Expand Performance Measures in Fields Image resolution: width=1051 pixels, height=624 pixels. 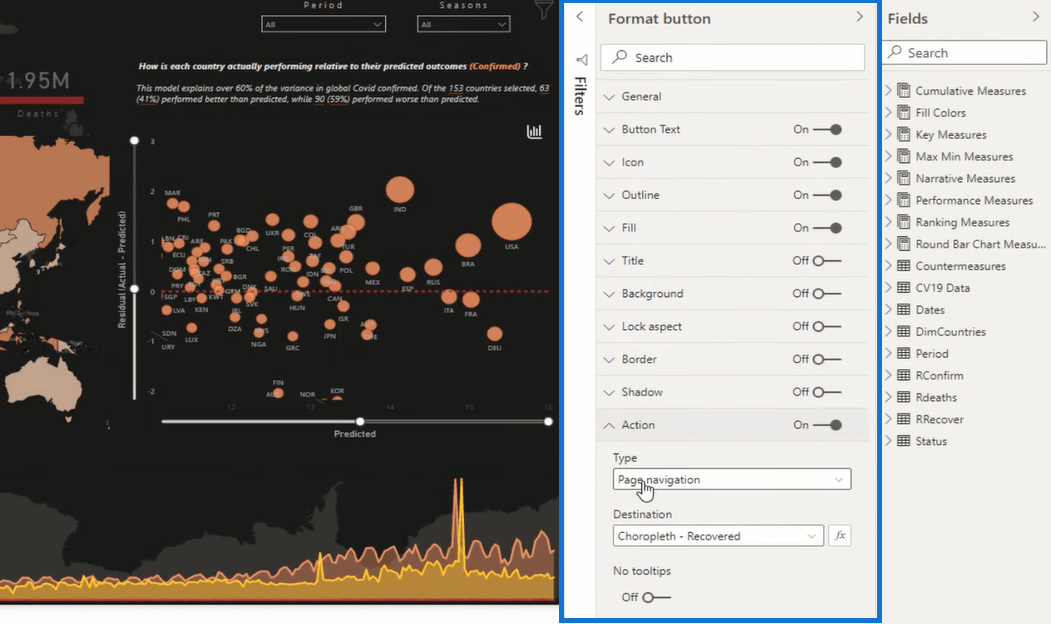pos(889,200)
